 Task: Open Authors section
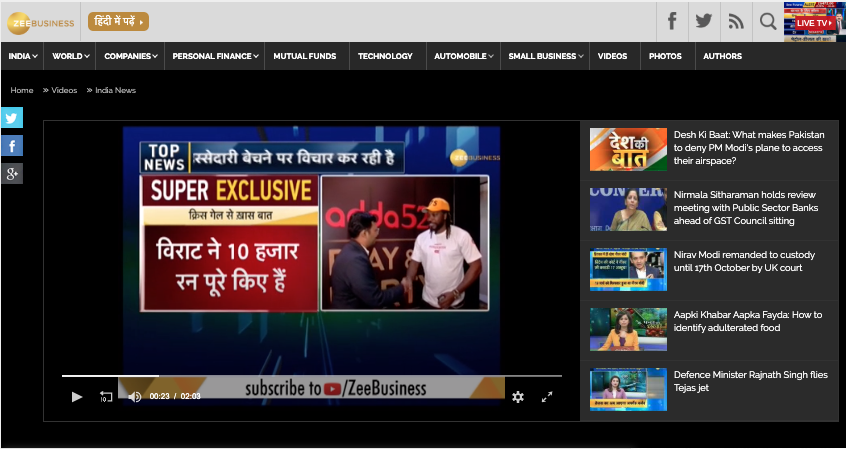(x=722, y=56)
